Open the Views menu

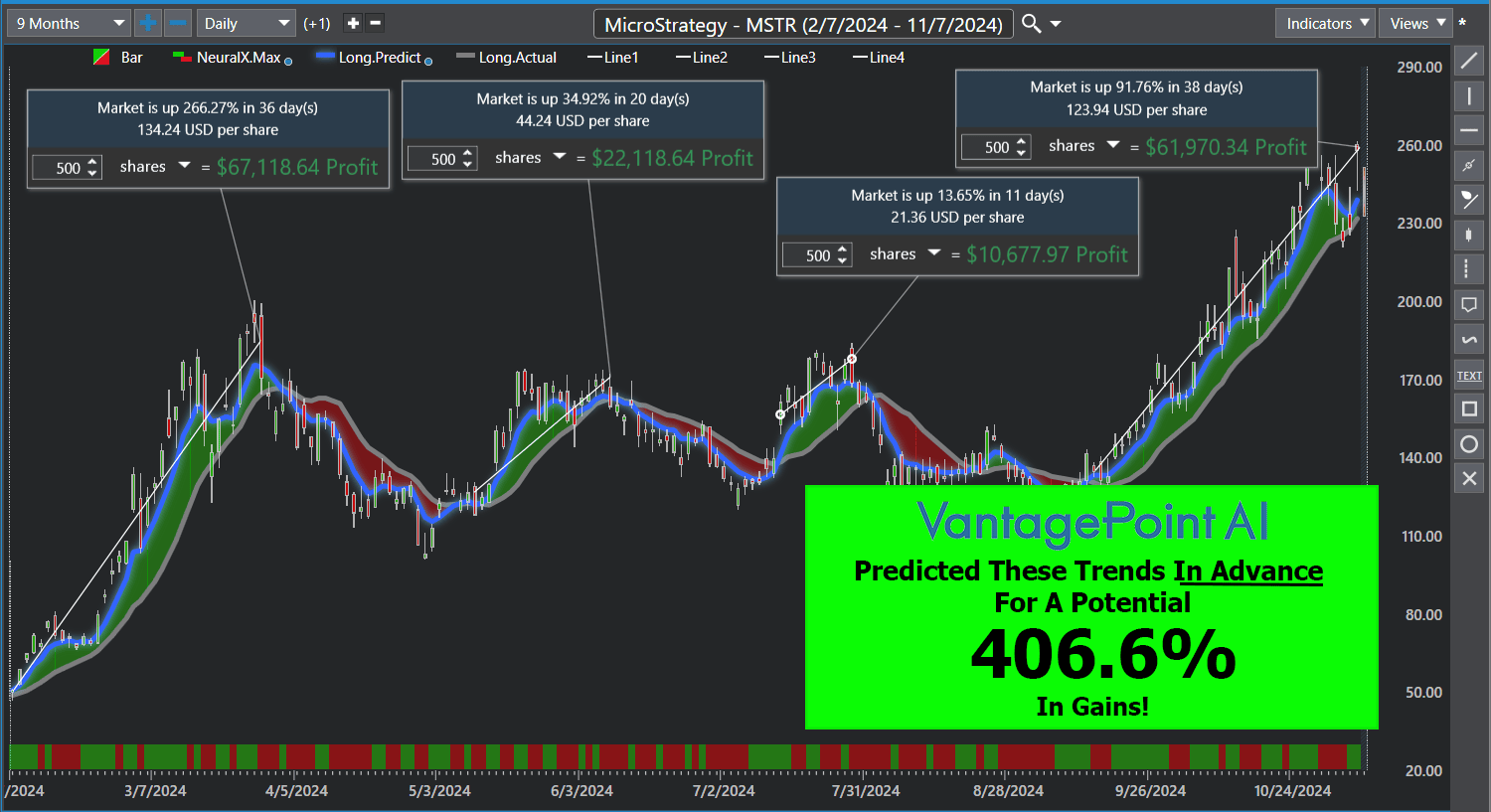(x=1415, y=23)
